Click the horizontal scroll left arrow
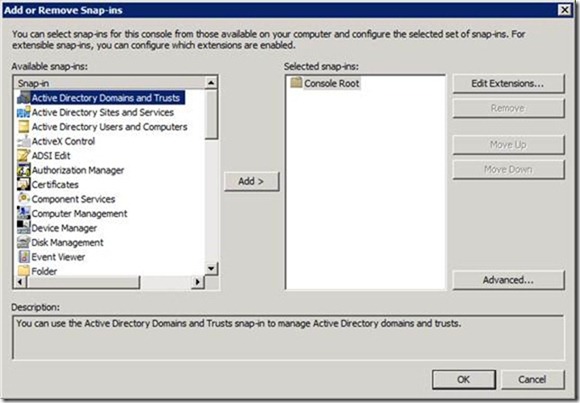The image size is (580, 403). click(x=20, y=282)
